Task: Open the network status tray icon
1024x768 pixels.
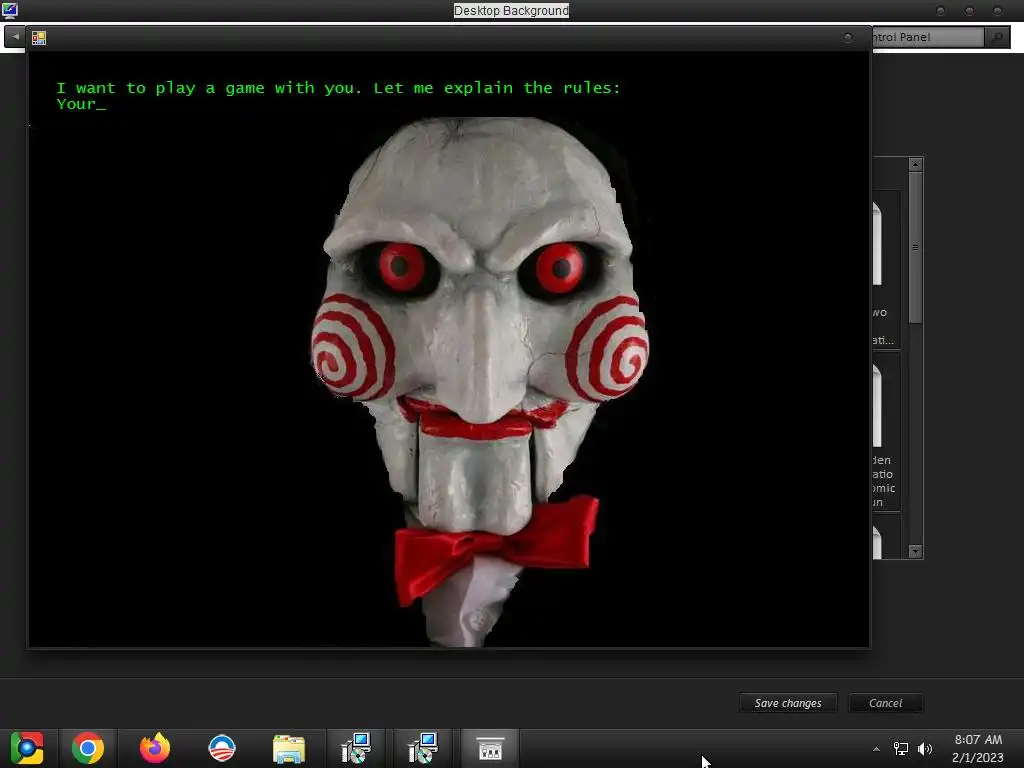Action: pyautogui.click(x=901, y=749)
